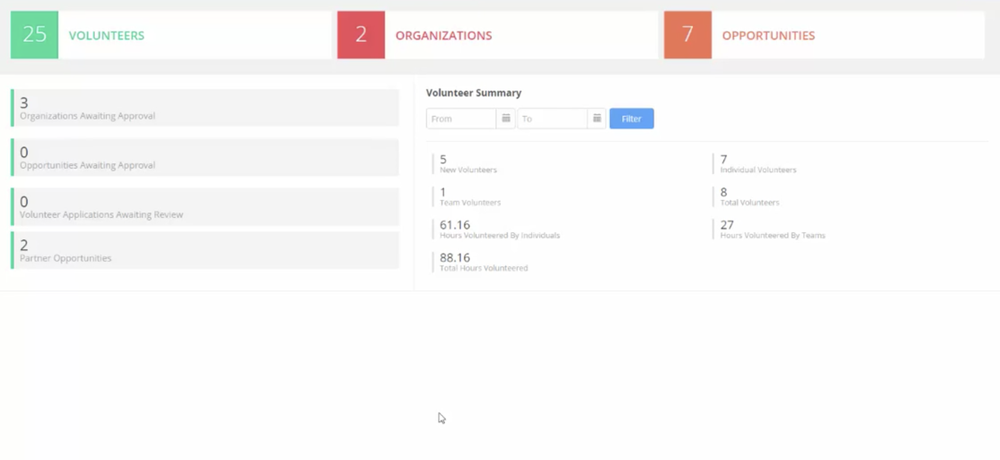
Task: Open the 25 Volunteers card
Action: (171, 35)
